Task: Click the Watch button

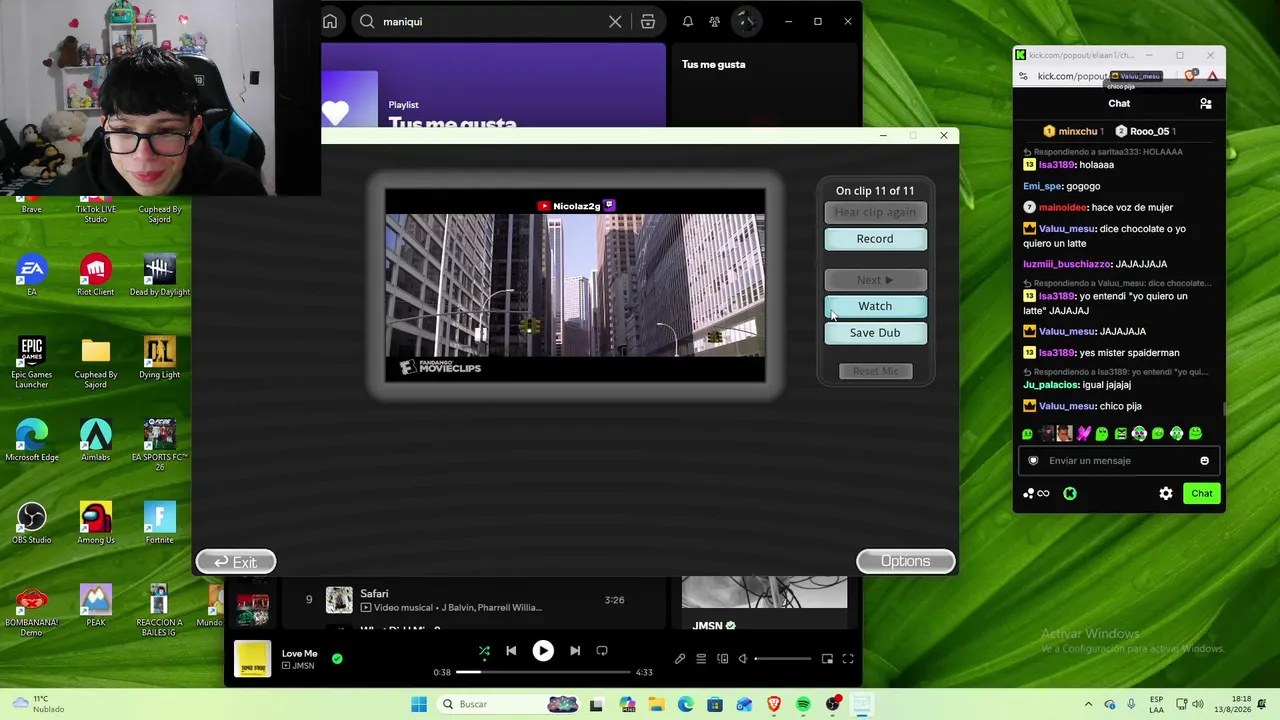Action: [875, 306]
